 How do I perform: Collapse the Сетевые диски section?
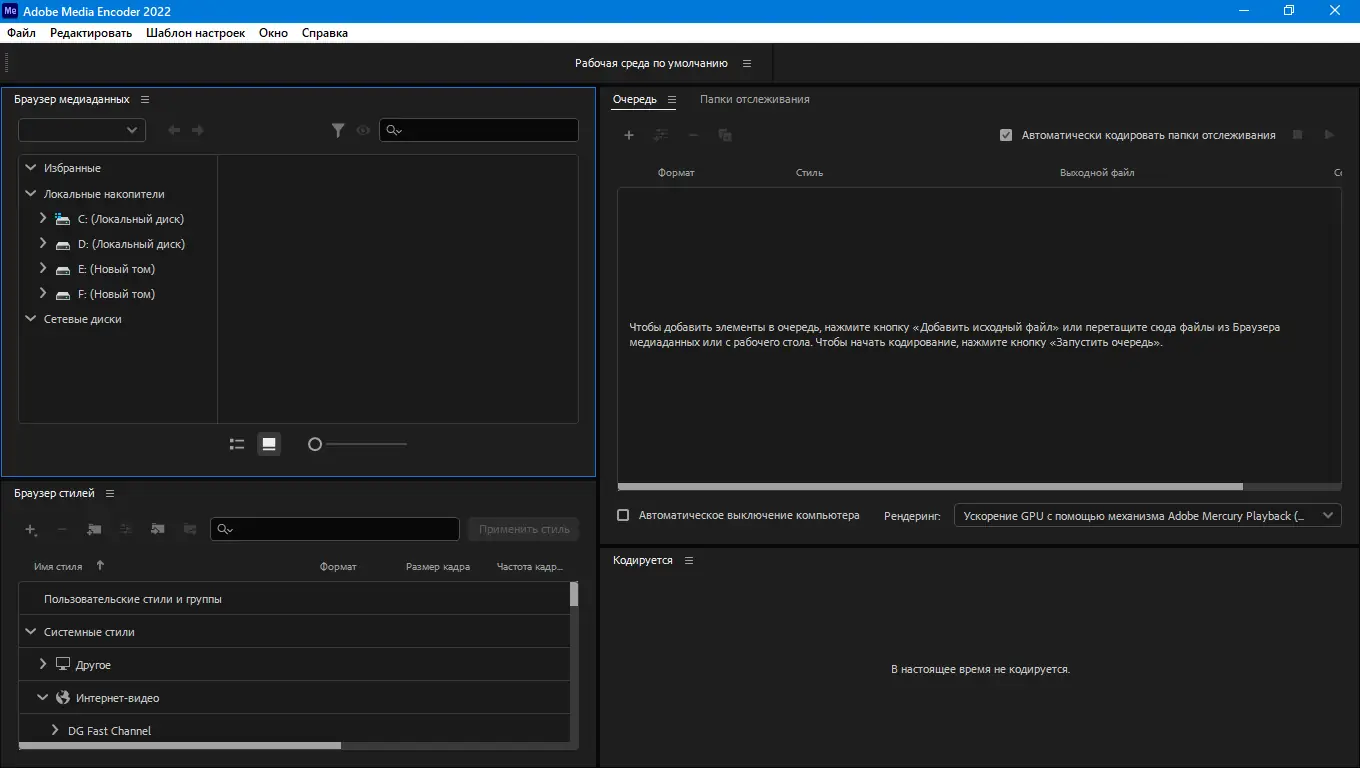(31, 319)
